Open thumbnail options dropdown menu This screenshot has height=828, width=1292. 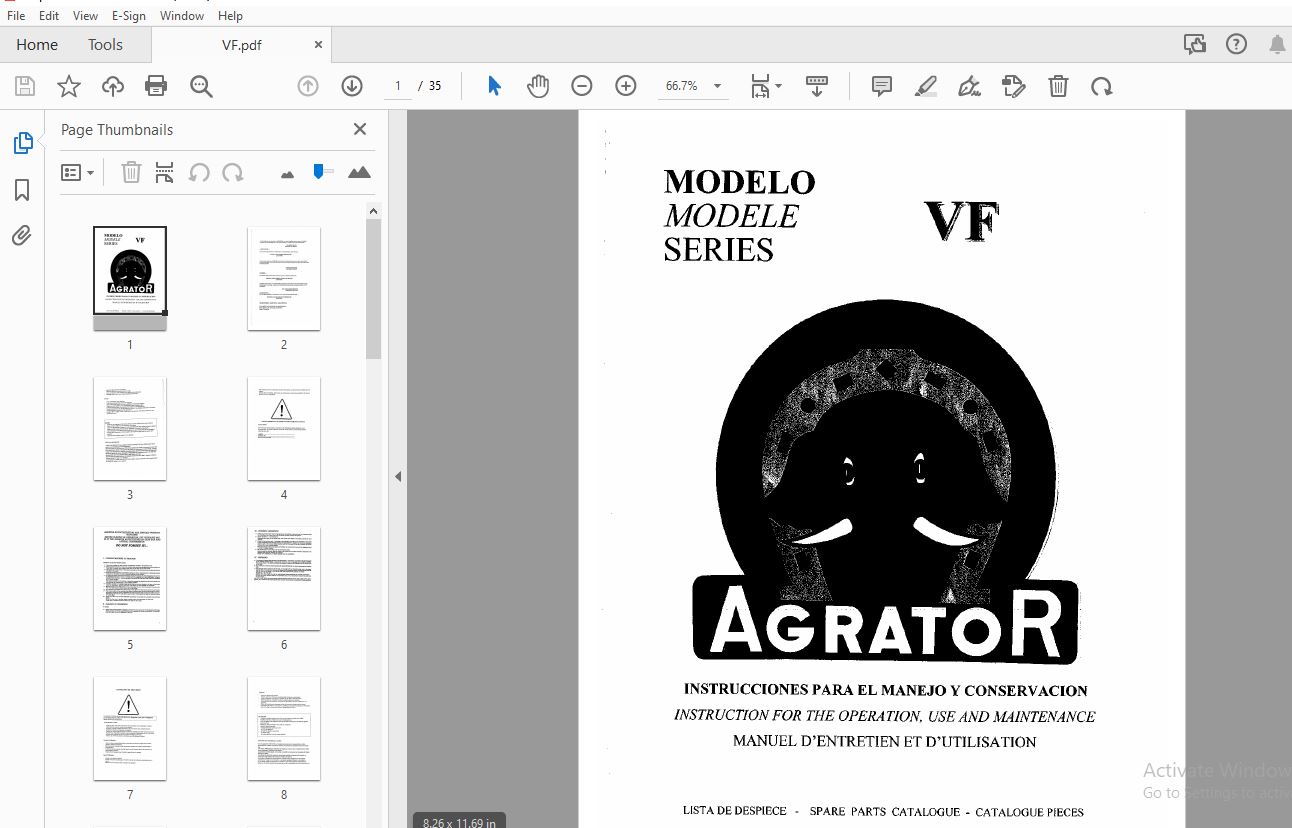point(78,173)
